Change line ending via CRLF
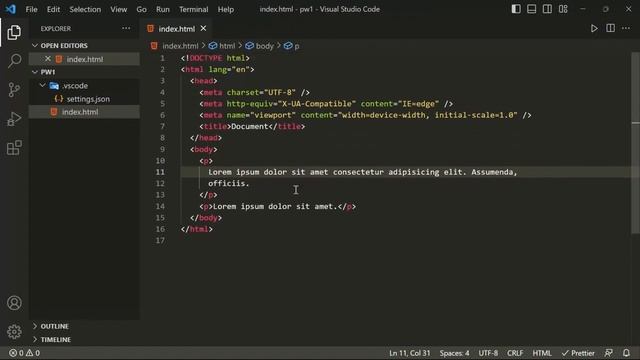 515,353
